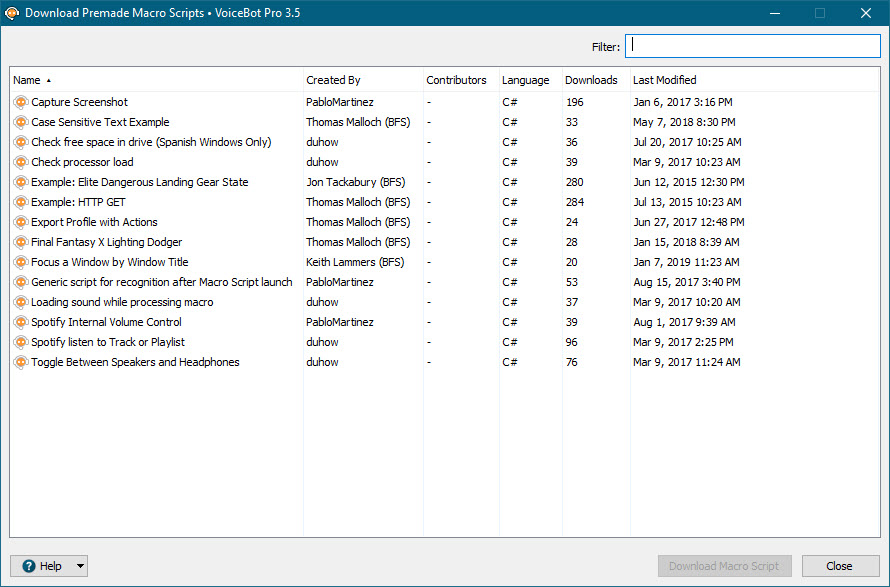Select Spotify Internal Volume Control script

click(x=106, y=322)
